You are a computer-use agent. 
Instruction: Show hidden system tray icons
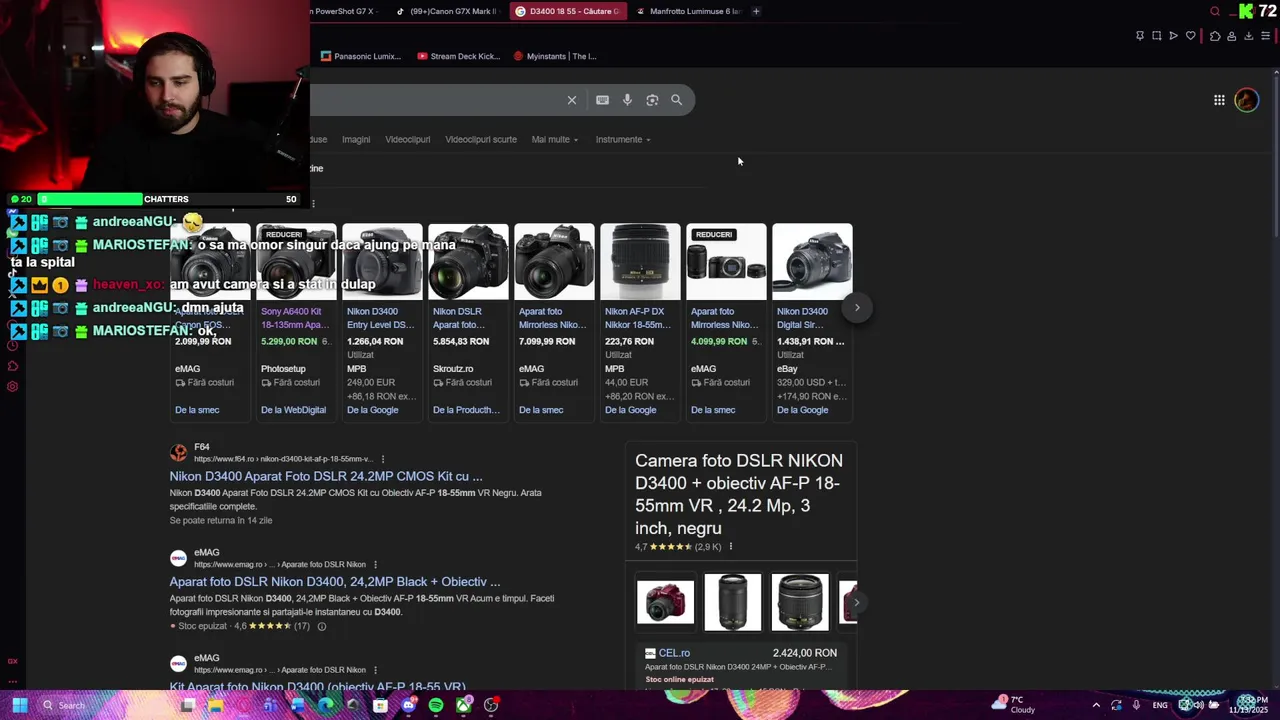(x=1096, y=705)
